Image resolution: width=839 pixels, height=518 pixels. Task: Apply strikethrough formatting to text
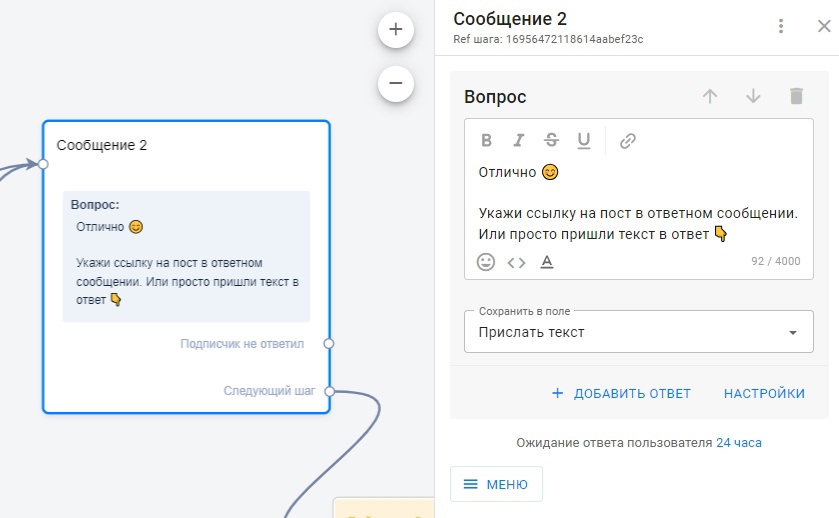551,141
